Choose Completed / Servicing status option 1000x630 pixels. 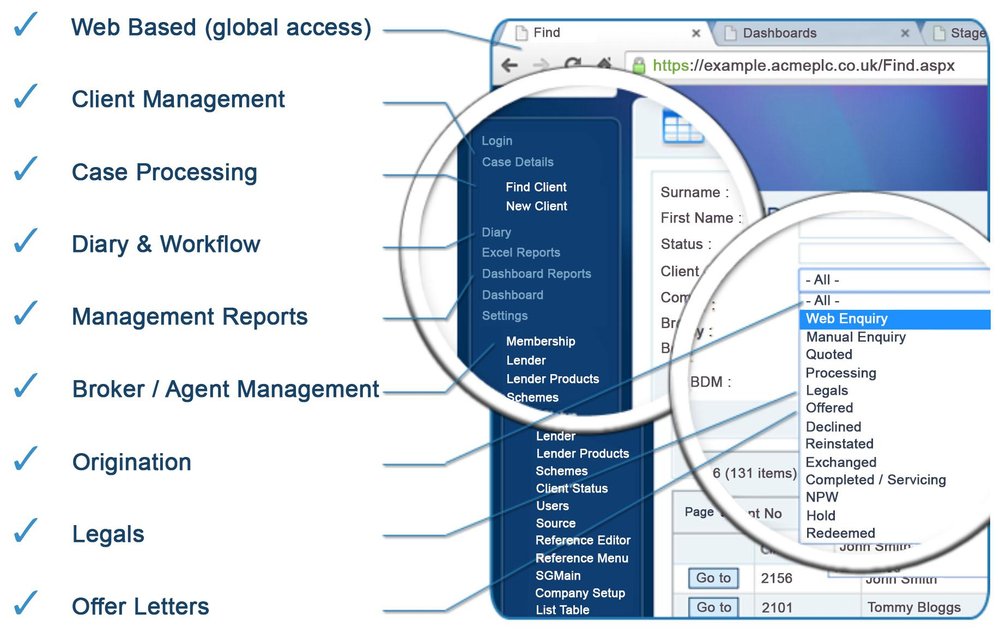[x=876, y=480]
